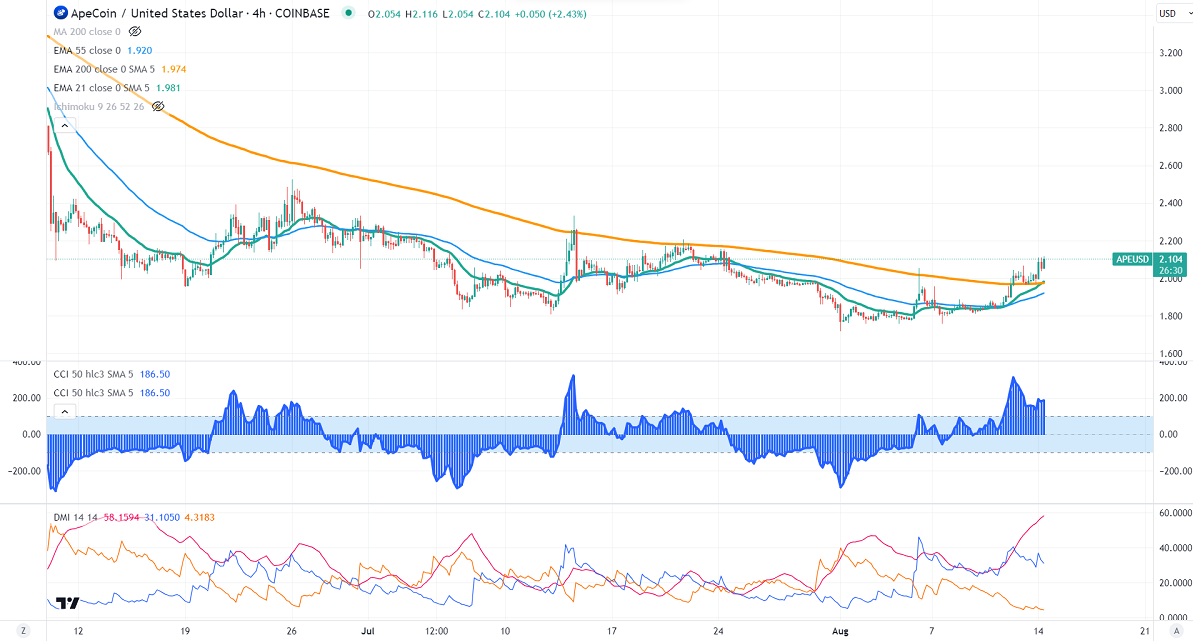Viewport: 1193px width, 641px height.
Task: Click the Aug label on time axis
Action: [840, 631]
